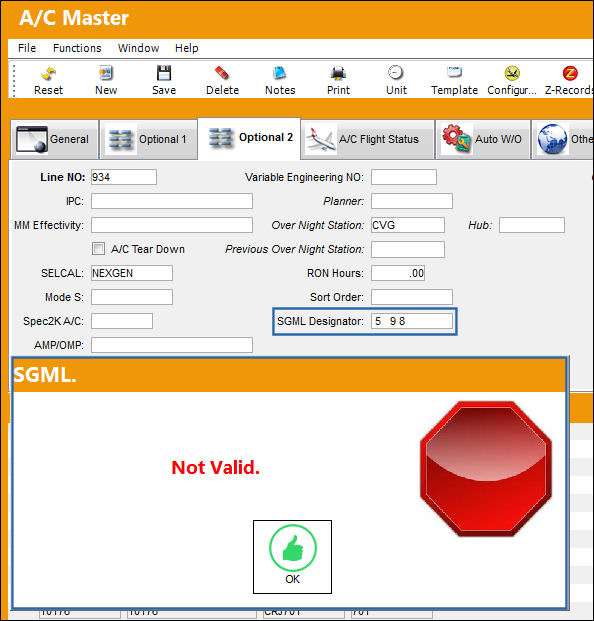Focus the AMP/OMP input field

171,345
